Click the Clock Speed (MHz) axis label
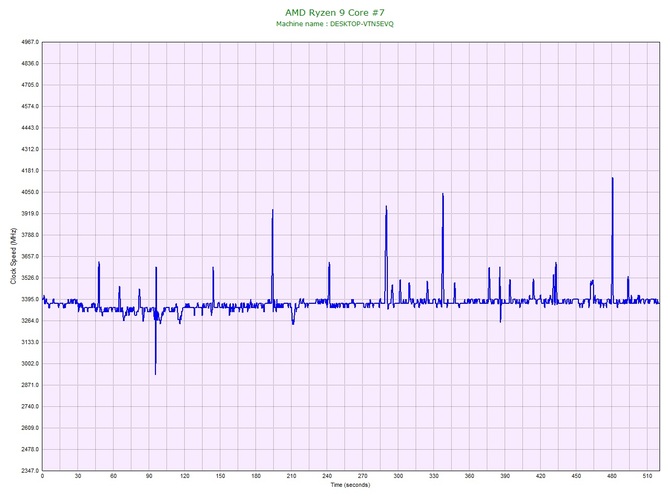The width and height of the screenshot is (670, 502). pyautogui.click(x=13, y=256)
